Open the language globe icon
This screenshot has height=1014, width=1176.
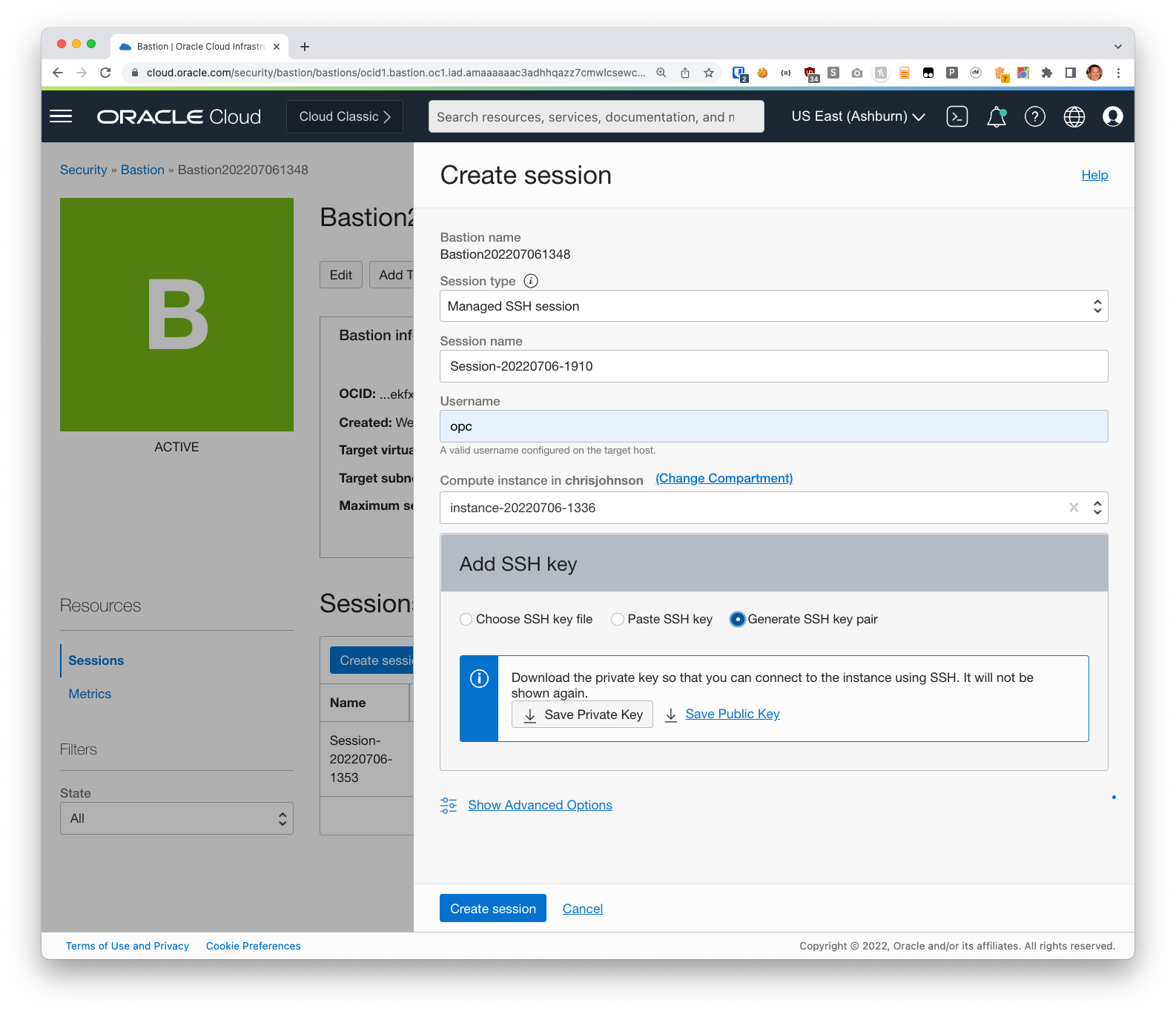1074,116
